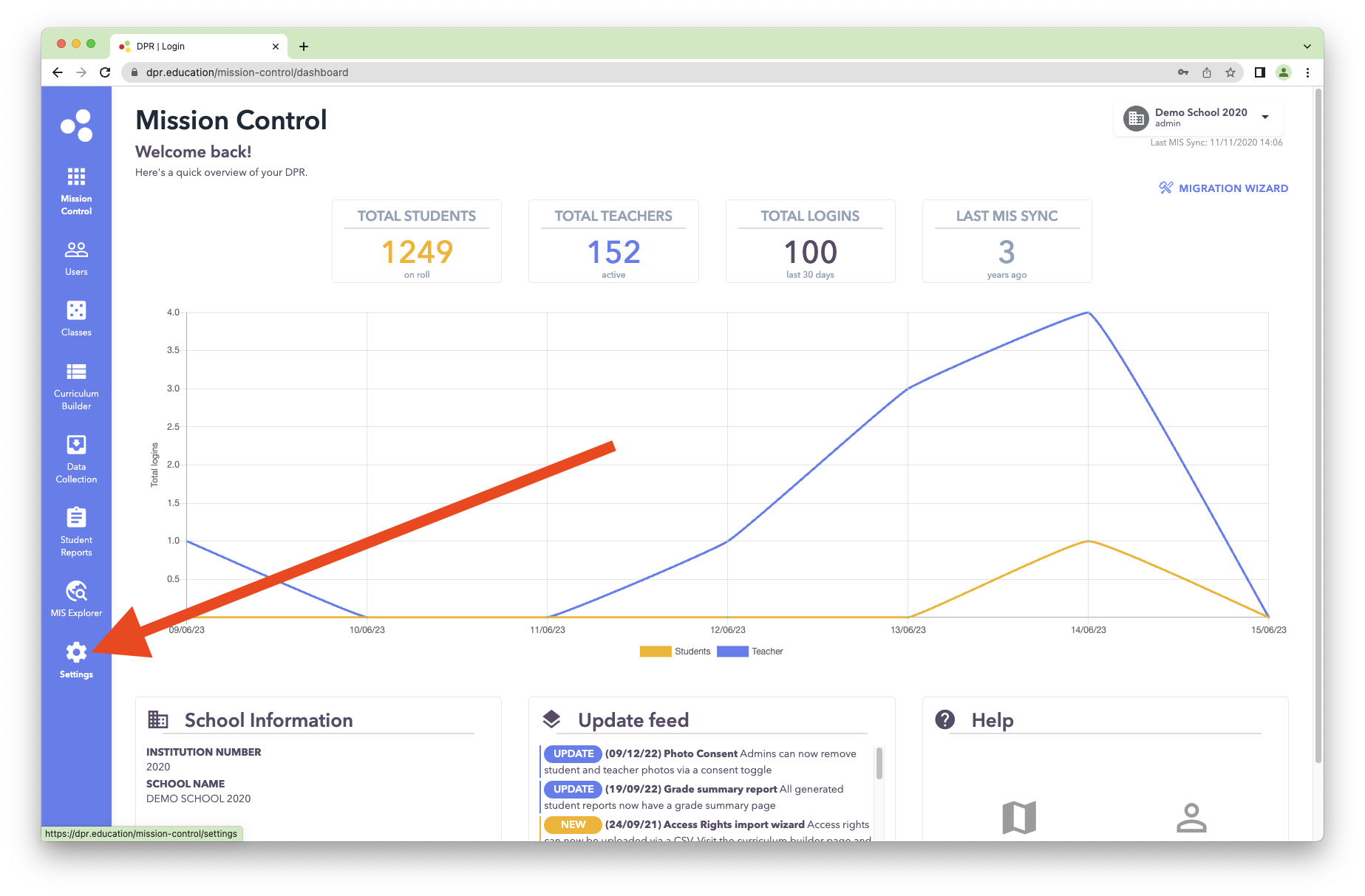Open Student Reports
Screen dimensions: 1365x896
coord(75,527)
